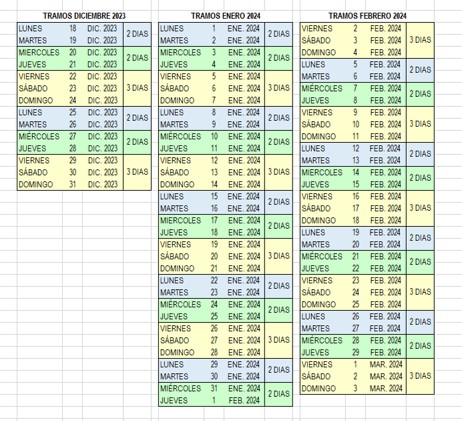Select the LUNES 1 ENE. 2024 cell
This screenshot has width=462, height=421.
point(212,29)
